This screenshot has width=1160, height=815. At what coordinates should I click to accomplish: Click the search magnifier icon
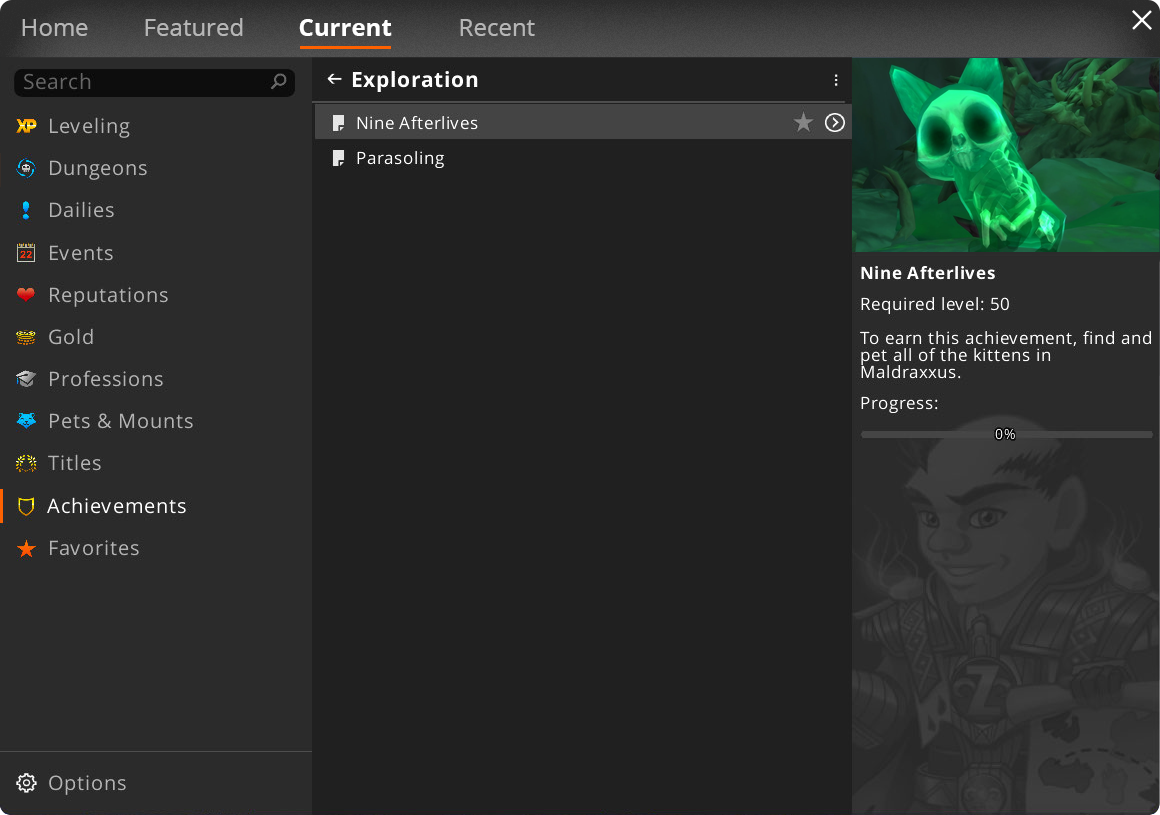[278, 81]
